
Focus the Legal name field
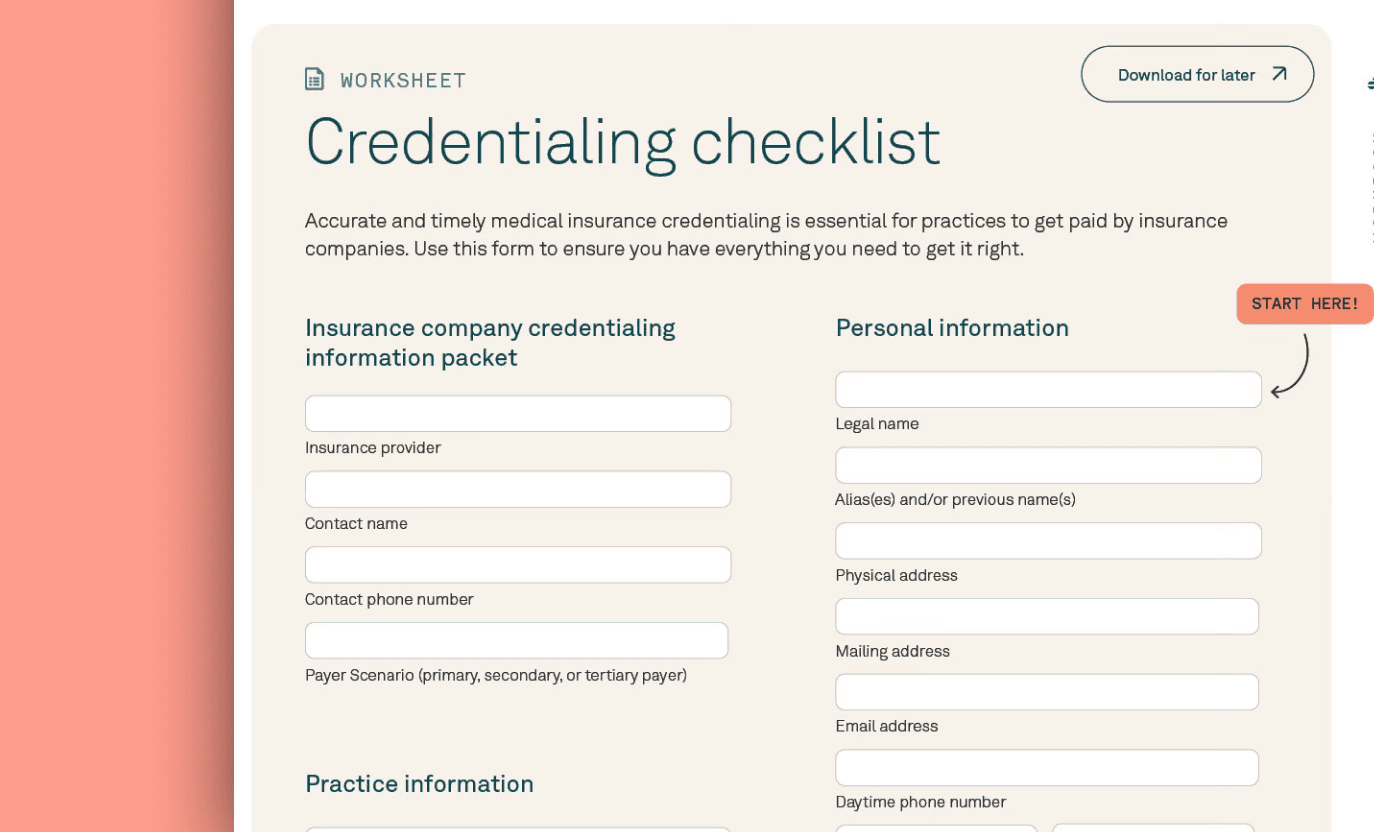click(x=1047, y=390)
